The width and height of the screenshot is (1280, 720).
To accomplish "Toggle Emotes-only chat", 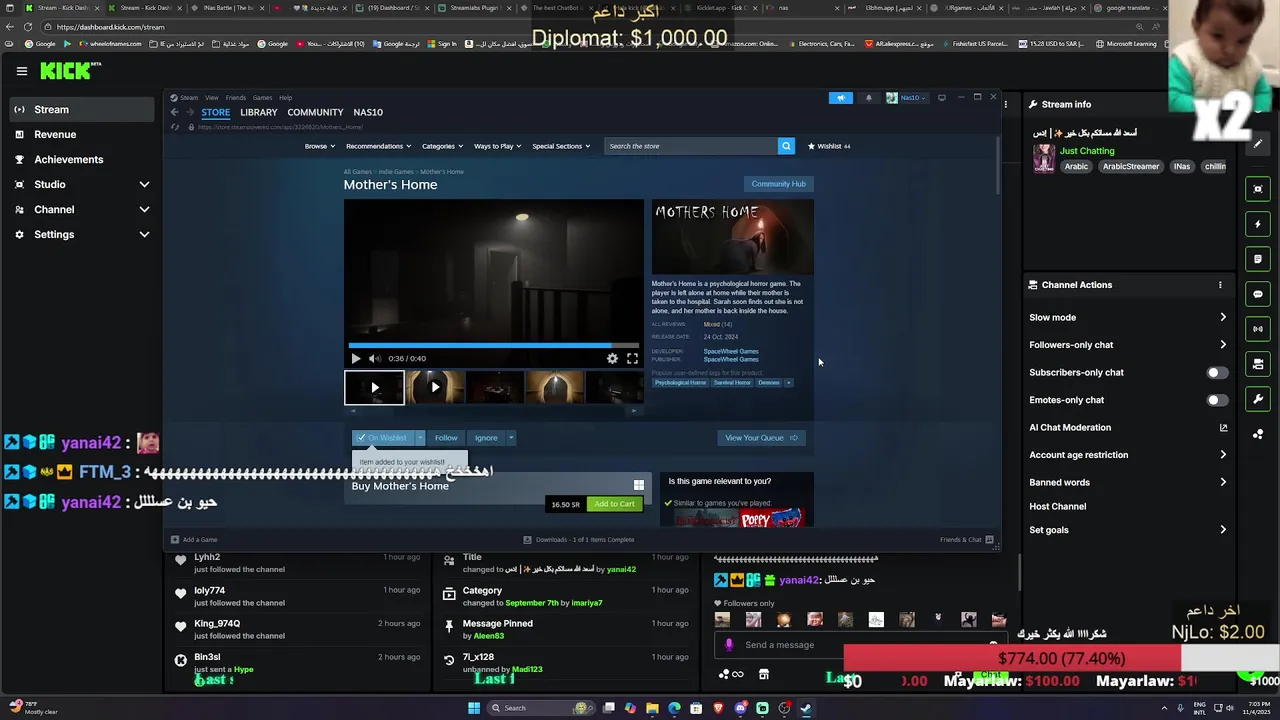I will pos(1216,400).
